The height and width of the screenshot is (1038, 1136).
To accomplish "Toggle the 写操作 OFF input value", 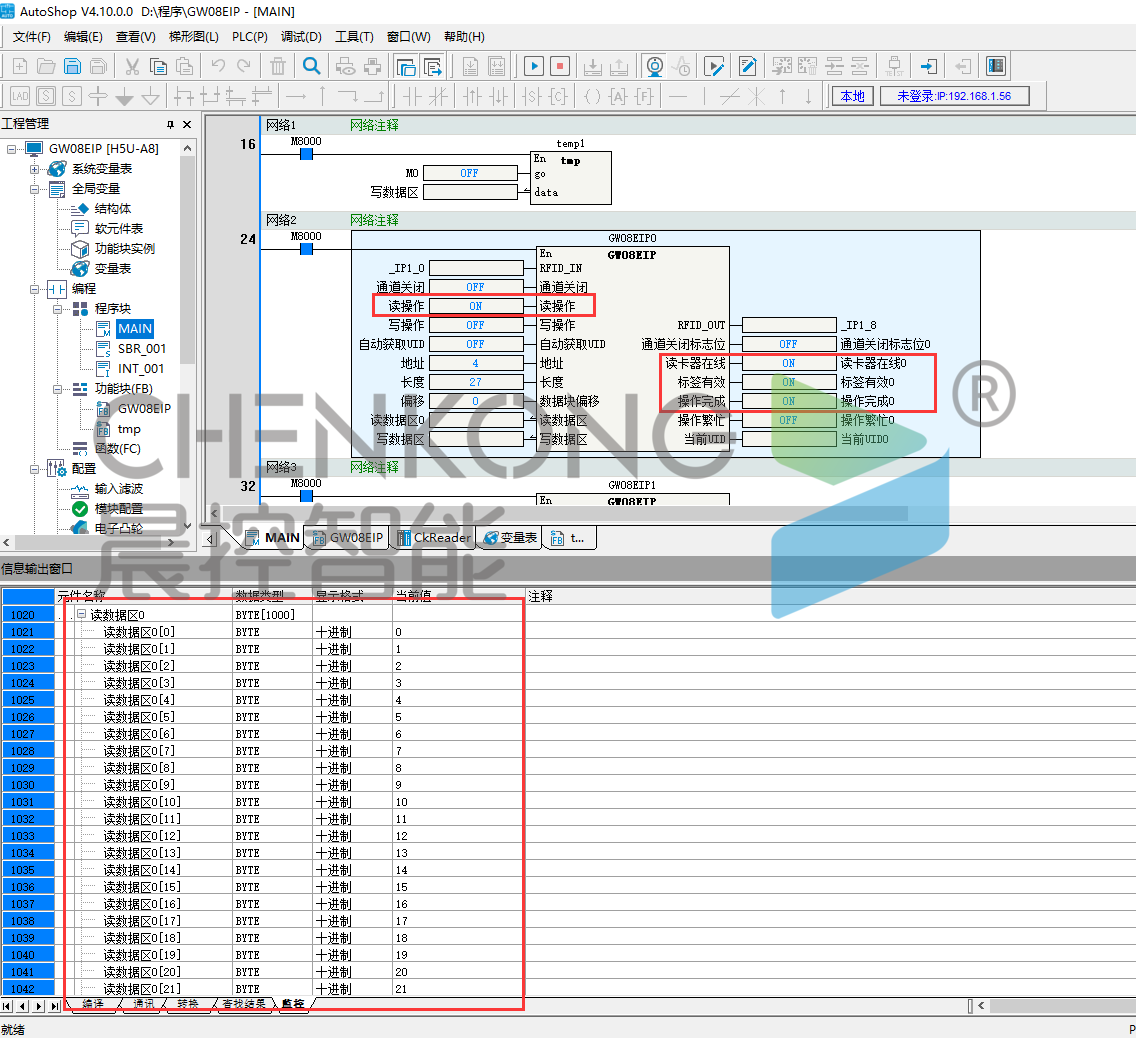I will 475,325.
